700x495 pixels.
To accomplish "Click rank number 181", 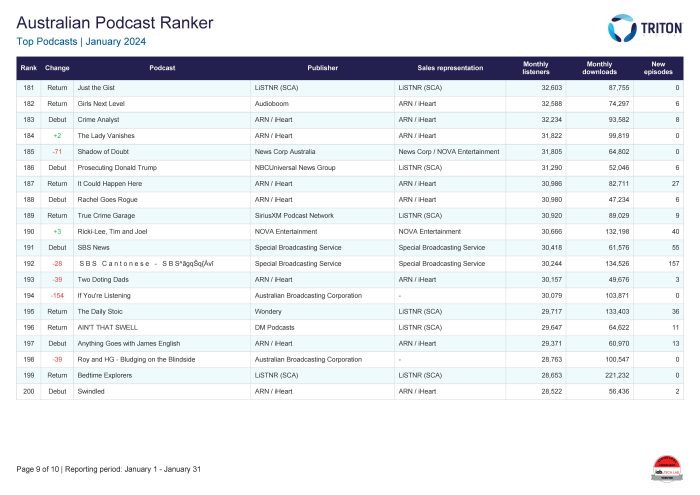I will (29, 88).
